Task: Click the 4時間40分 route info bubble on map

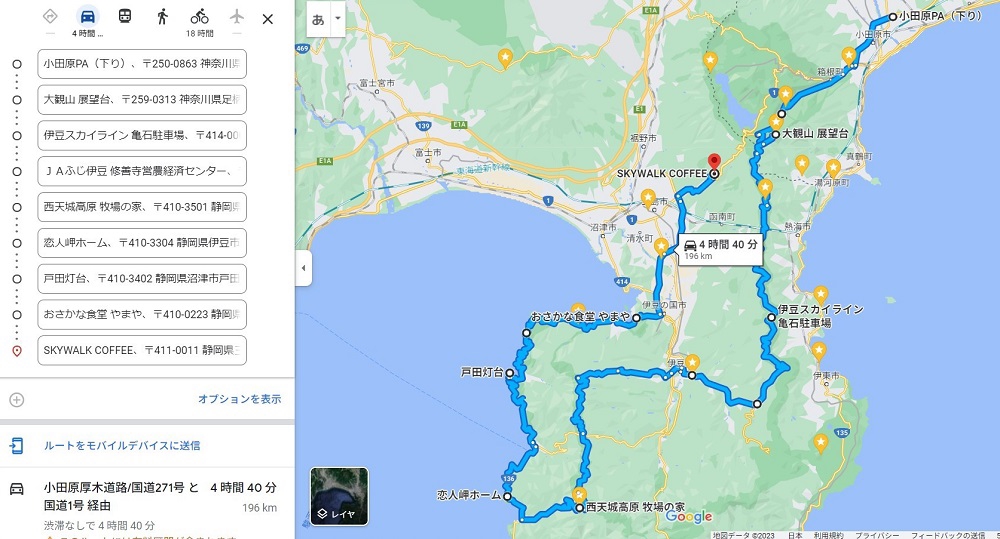Action: 721,249
